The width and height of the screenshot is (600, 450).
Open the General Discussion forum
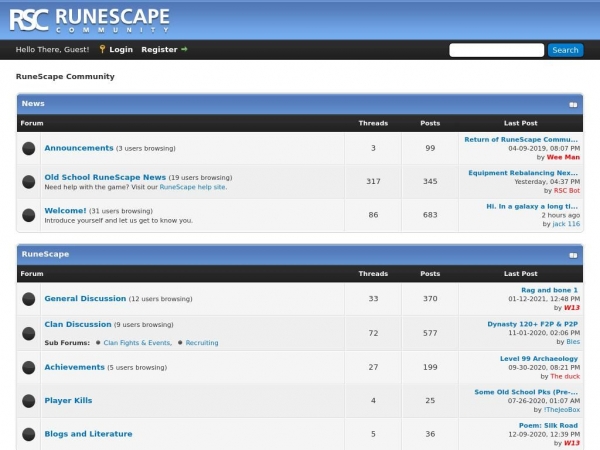click(85, 298)
